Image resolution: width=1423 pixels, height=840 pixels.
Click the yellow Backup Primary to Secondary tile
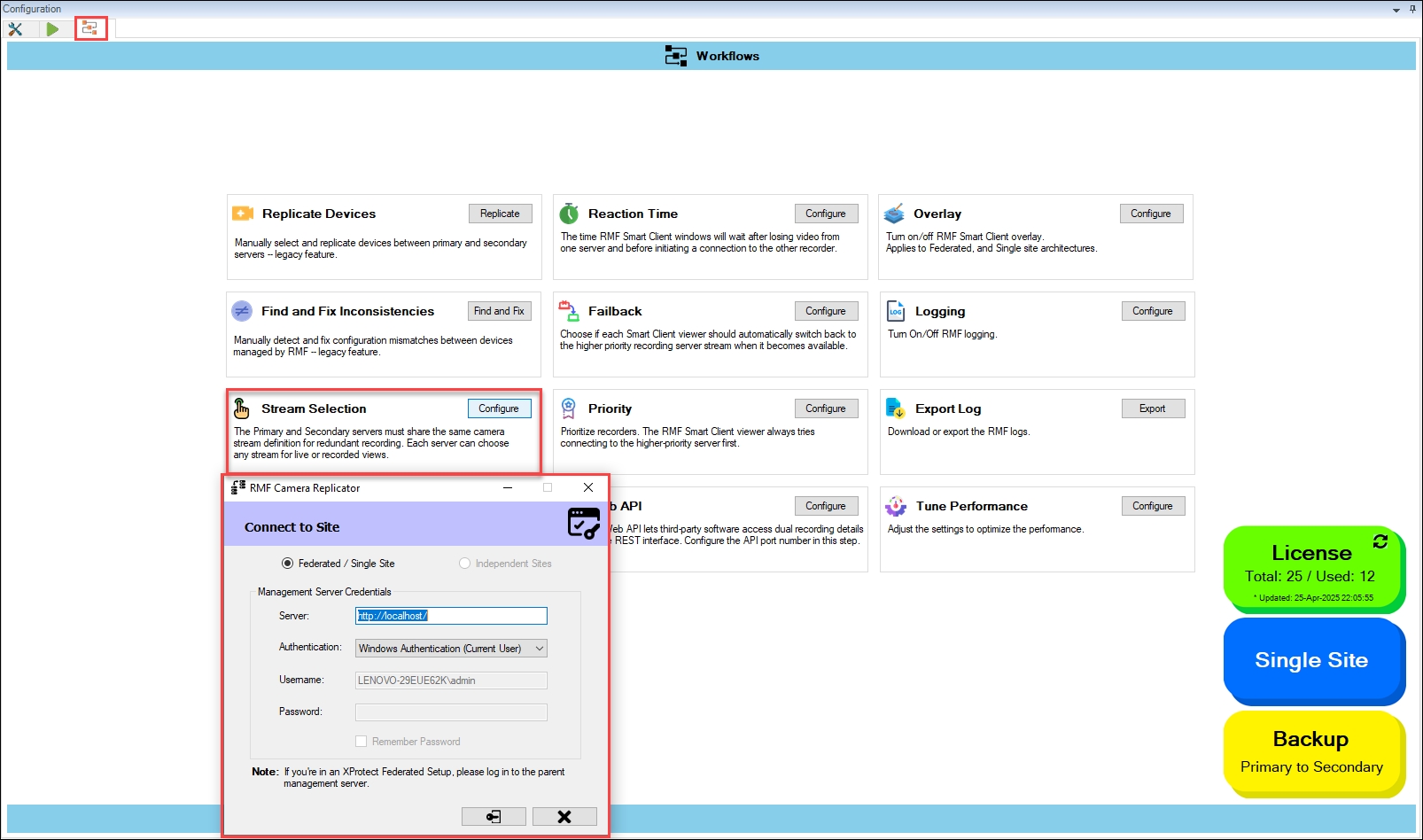point(1311,751)
